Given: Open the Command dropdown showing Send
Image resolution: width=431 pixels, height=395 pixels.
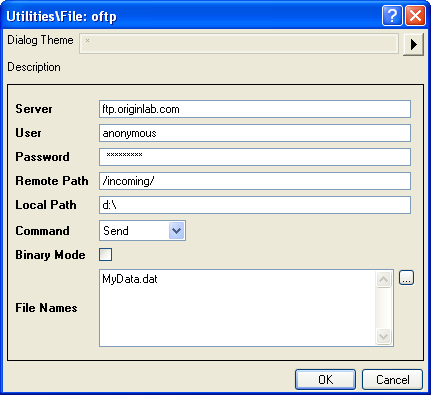Looking at the screenshot, I should [142, 230].
